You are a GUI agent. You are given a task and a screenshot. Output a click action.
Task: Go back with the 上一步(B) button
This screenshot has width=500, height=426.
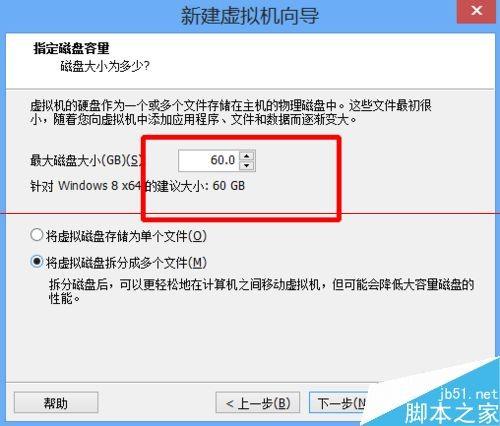pyautogui.click(x=258, y=403)
